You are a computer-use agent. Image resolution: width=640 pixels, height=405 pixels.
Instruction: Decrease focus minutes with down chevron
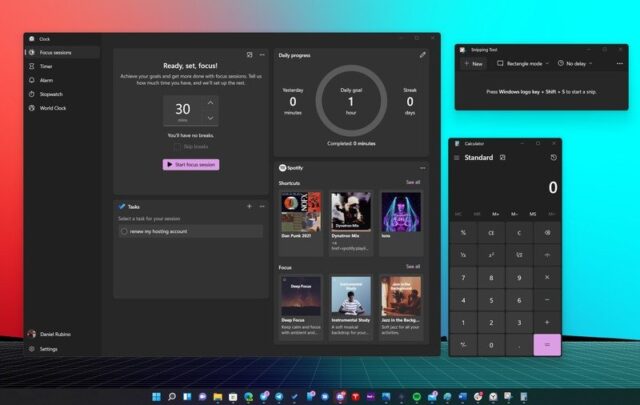(210, 118)
